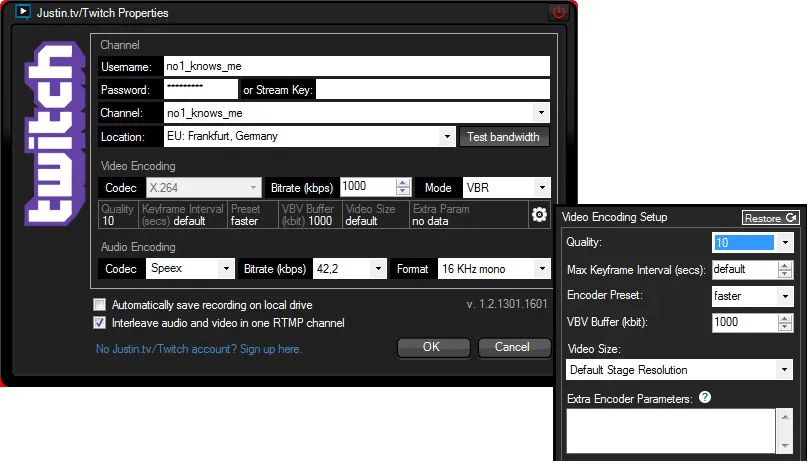Image resolution: width=808 pixels, height=465 pixels.
Task: Click the OK button
Action: click(433, 347)
